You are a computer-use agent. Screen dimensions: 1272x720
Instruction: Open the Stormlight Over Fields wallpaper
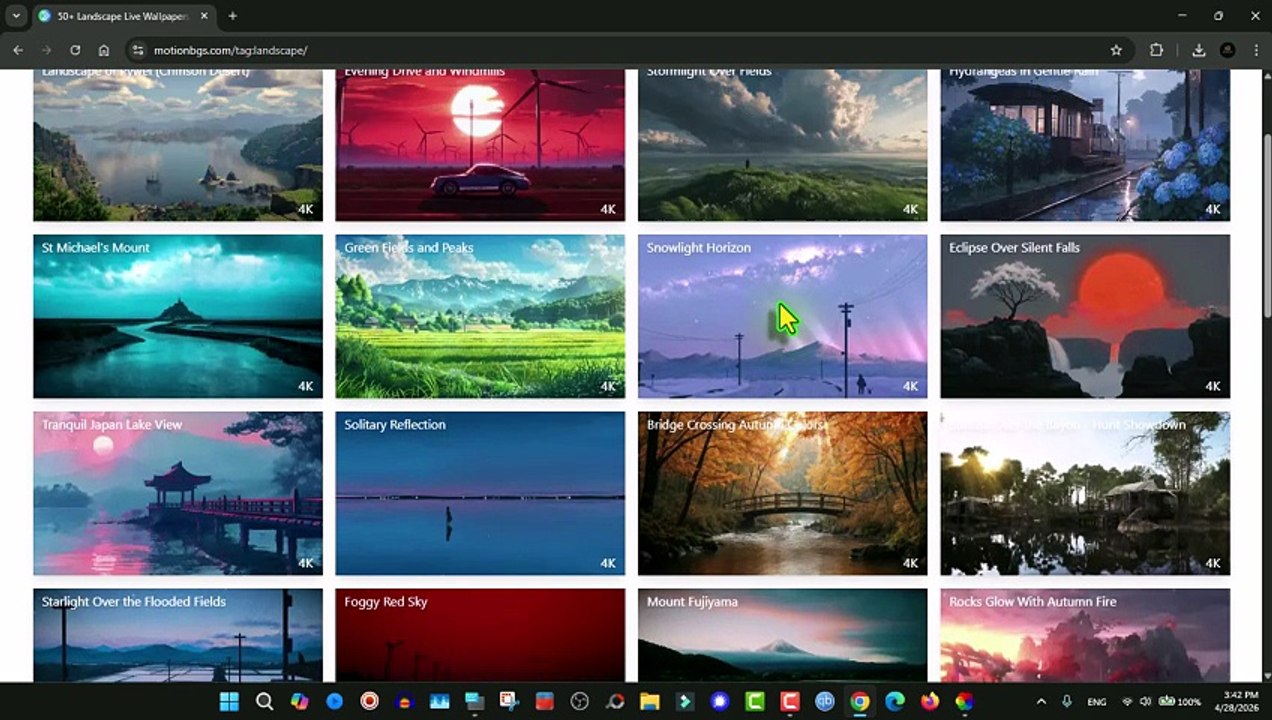[782, 145]
